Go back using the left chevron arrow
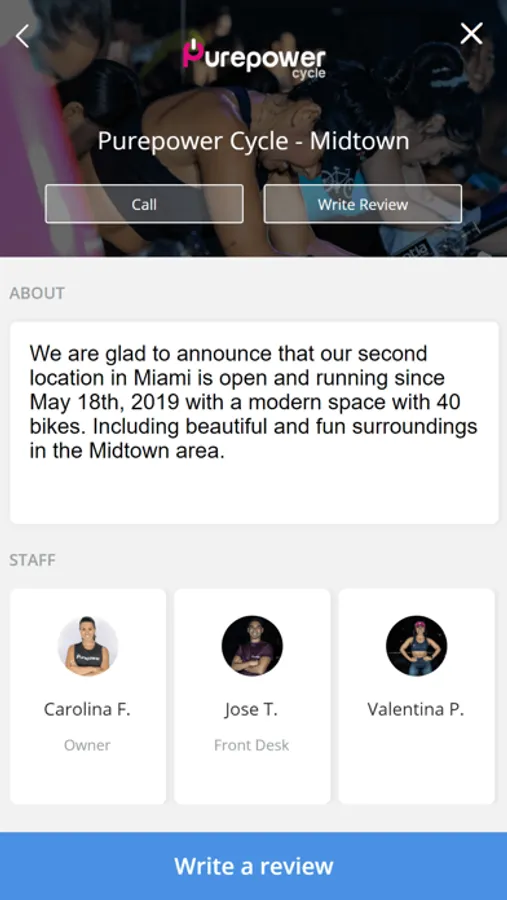The image size is (507, 900). (22, 36)
